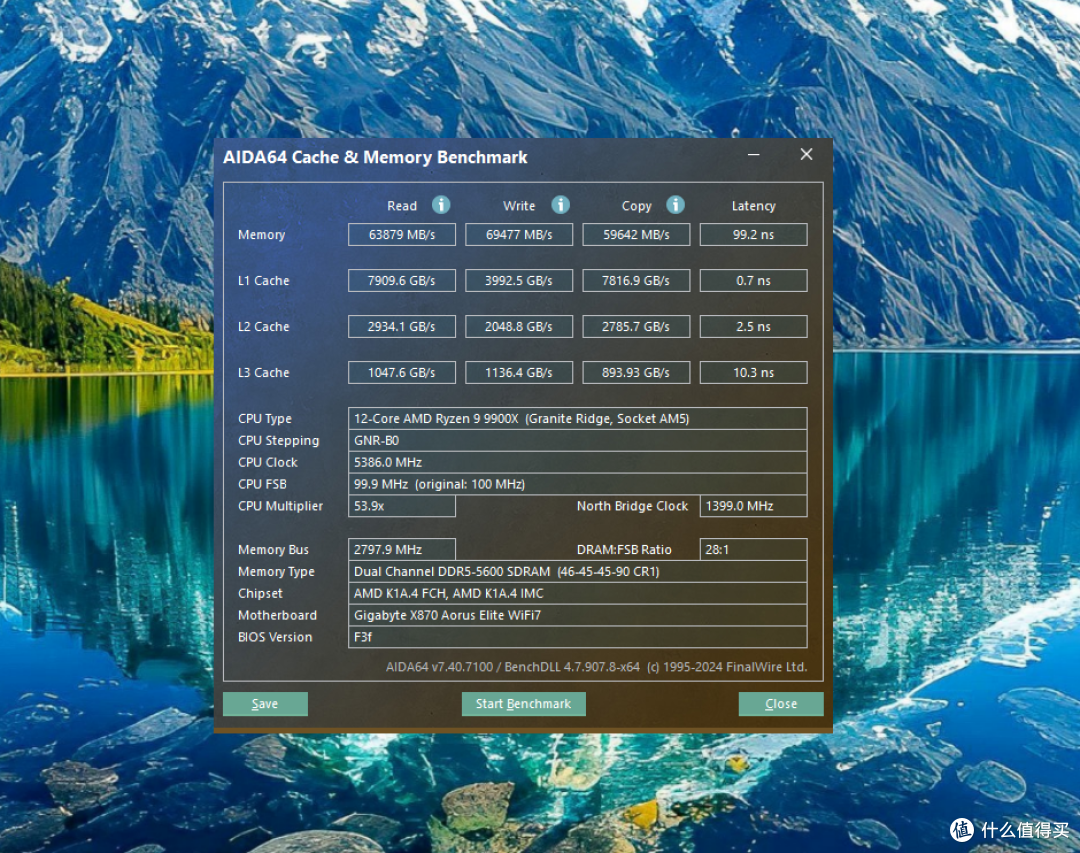Click Chipset field AMD K1A.4 FCH
This screenshot has width=1080, height=853.
(x=577, y=593)
